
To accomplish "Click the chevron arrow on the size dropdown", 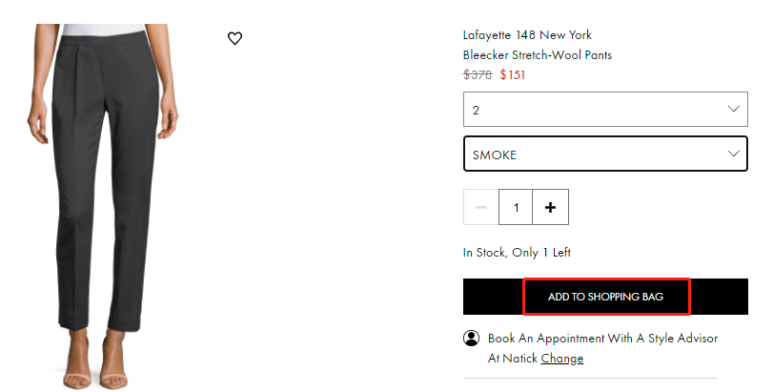I will point(734,109).
